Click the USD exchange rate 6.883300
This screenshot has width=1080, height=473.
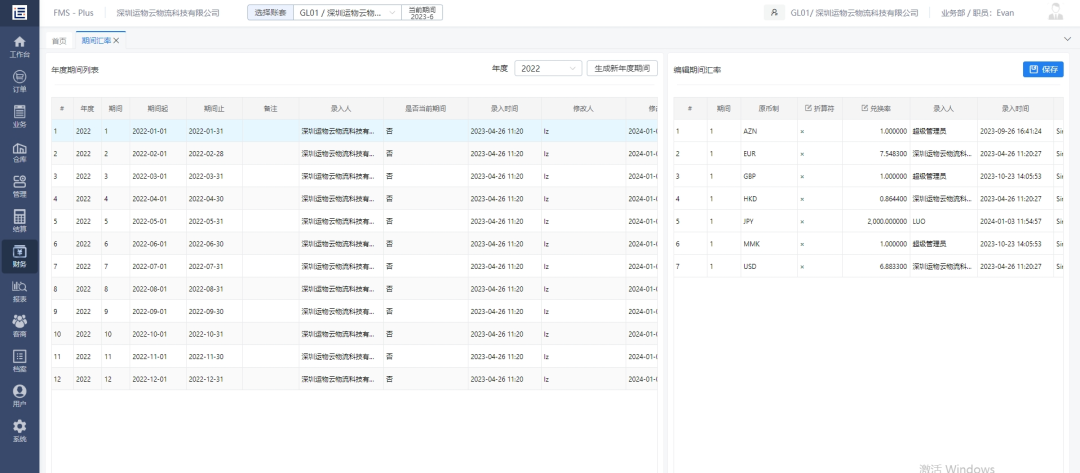coord(875,266)
